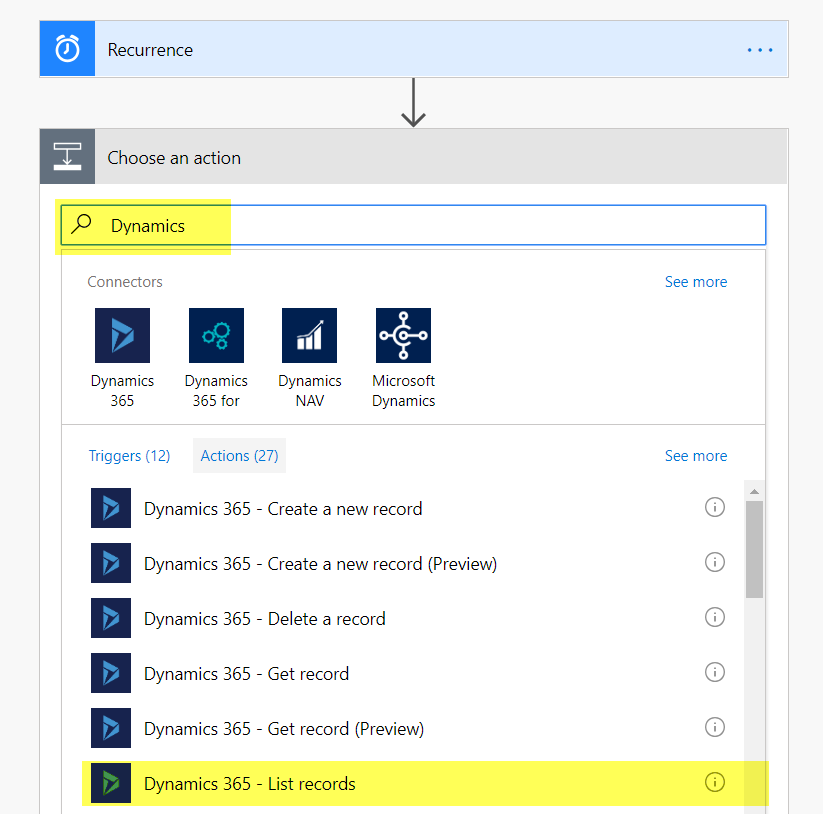Image resolution: width=823 pixels, height=814 pixels.
Task: Select the Microsoft Dynamics connector icon
Action: pos(403,335)
